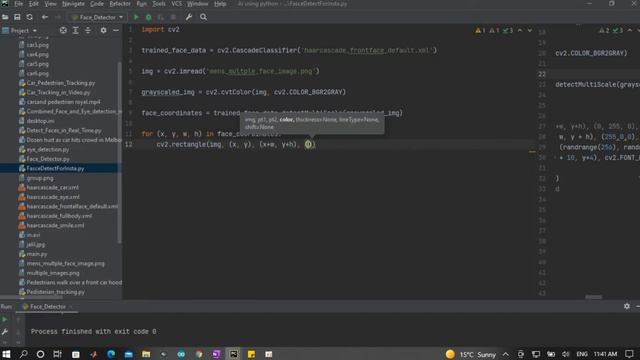
Task: Open Search Everywhere magnifier icon
Action: 203,17
